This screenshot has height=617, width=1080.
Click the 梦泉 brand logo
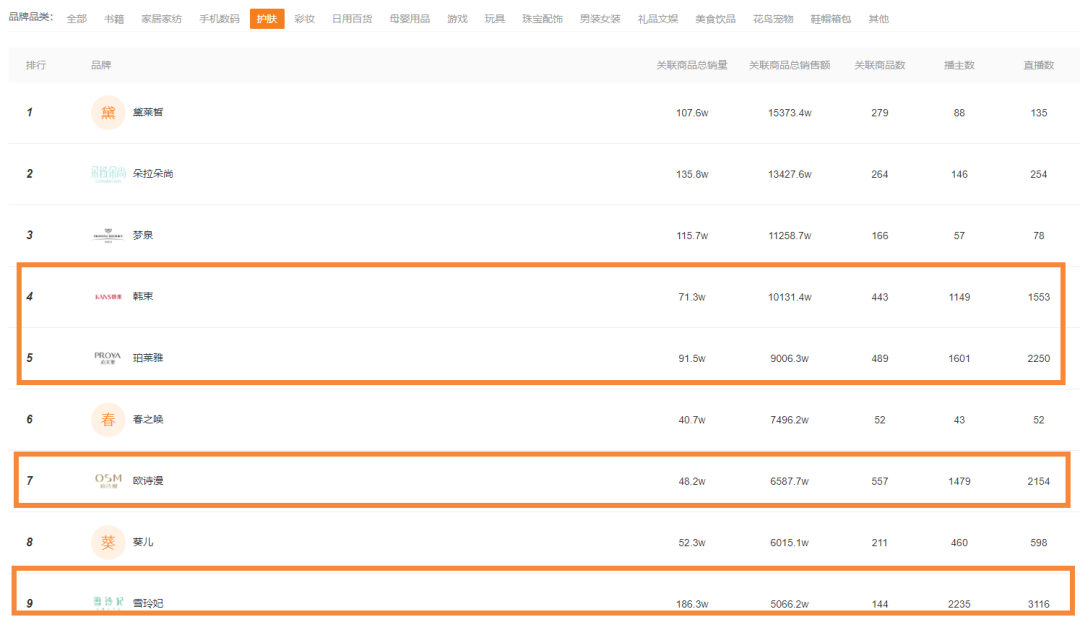tap(108, 235)
